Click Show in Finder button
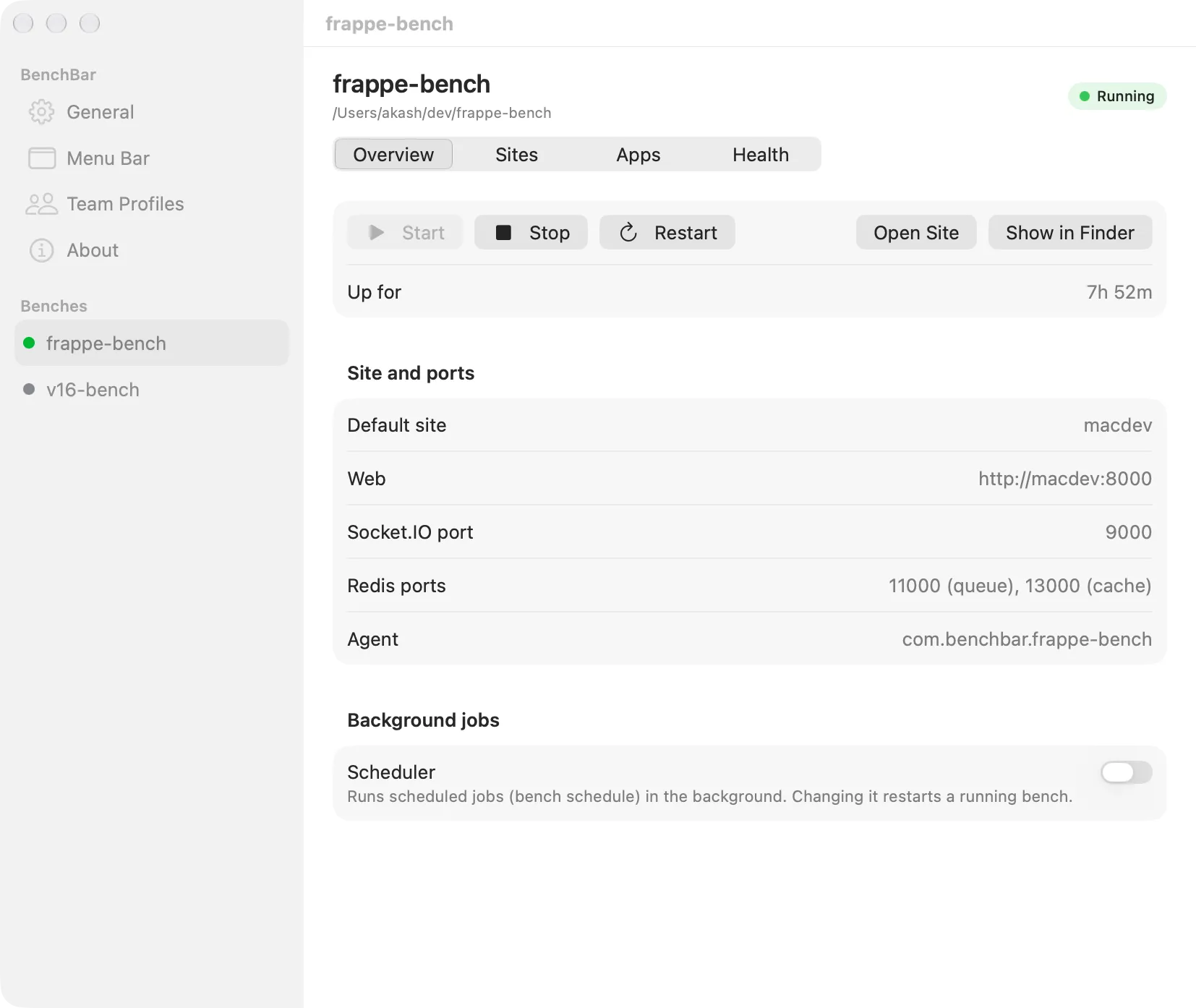The width and height of the screenshot is (1196, 1008). coord(1070,232)
